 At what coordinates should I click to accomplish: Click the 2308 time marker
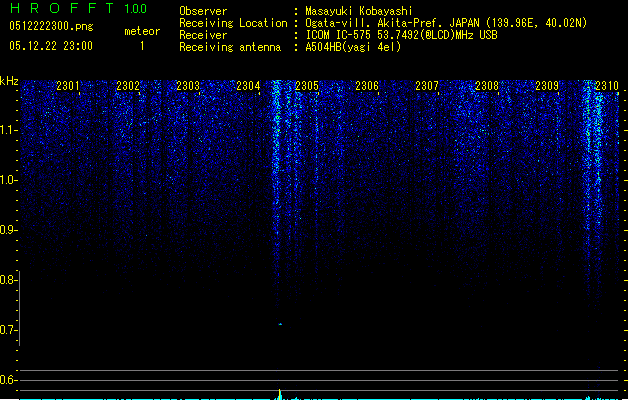tap(487, 86)
